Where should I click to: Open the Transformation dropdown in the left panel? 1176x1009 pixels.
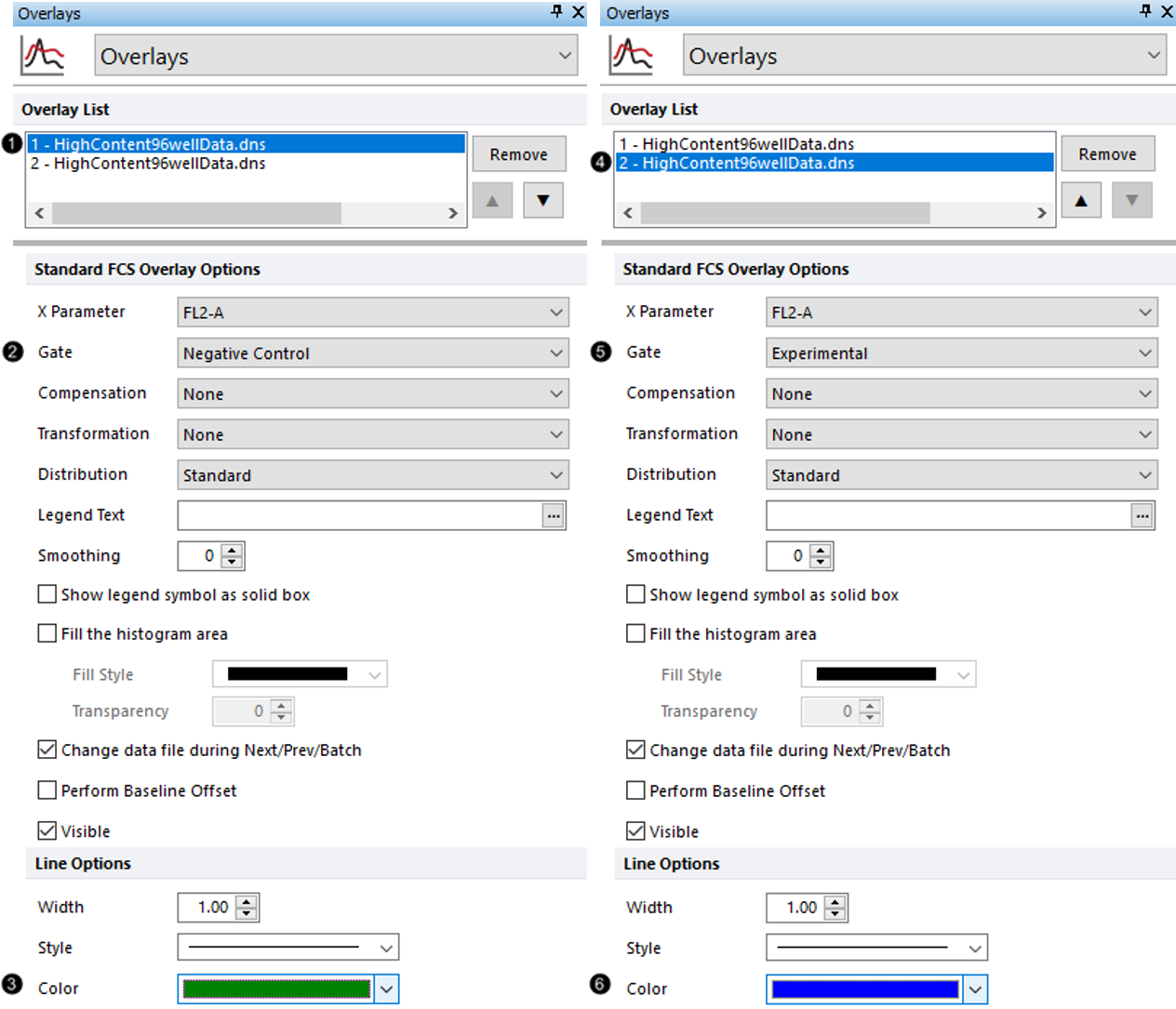tap(373, 434)
